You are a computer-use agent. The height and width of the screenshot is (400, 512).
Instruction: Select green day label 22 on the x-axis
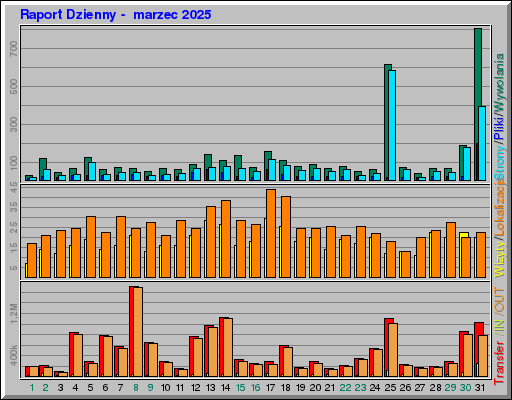coord(346,388)
